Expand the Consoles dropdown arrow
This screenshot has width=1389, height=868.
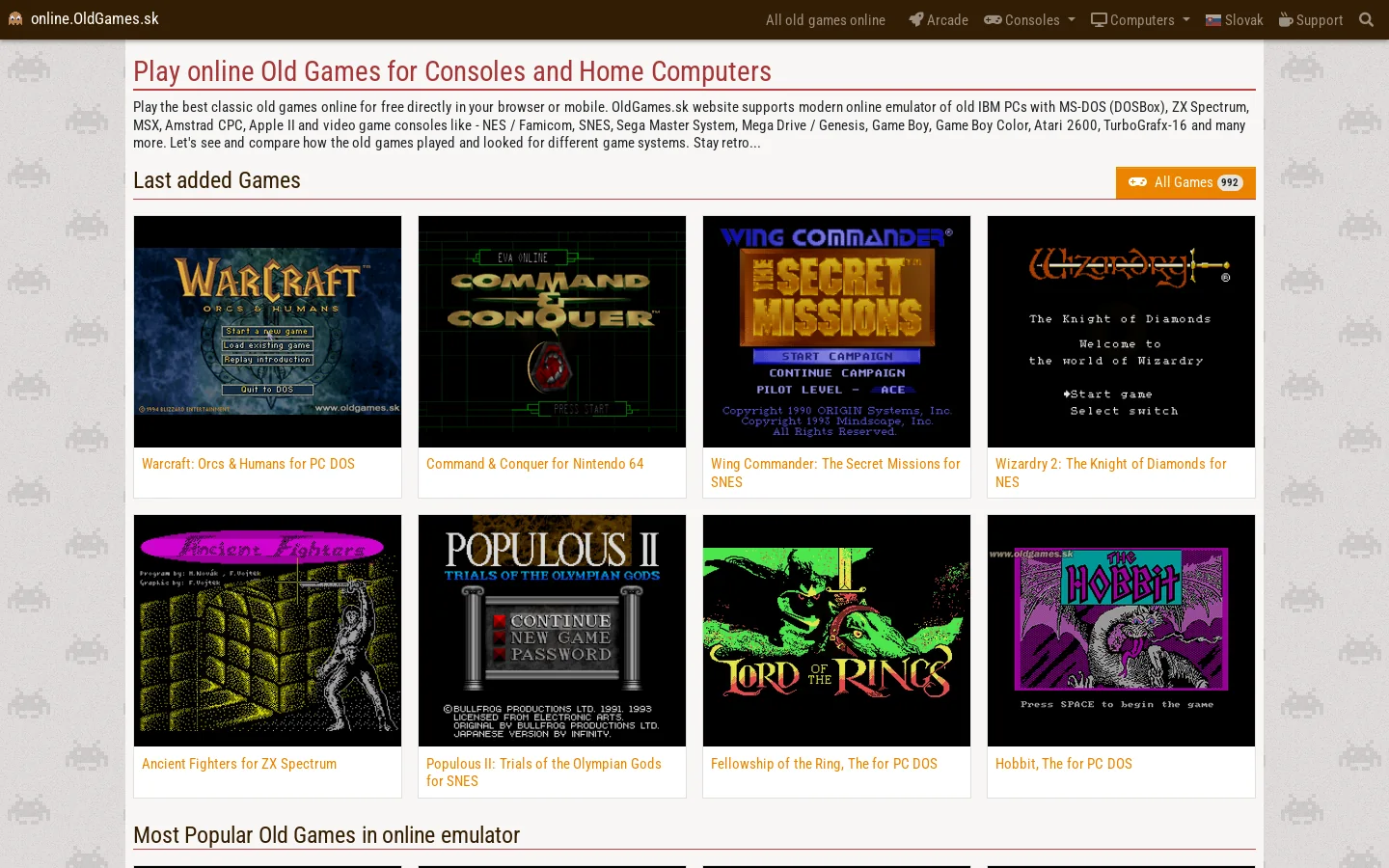tap(1072, 20)
